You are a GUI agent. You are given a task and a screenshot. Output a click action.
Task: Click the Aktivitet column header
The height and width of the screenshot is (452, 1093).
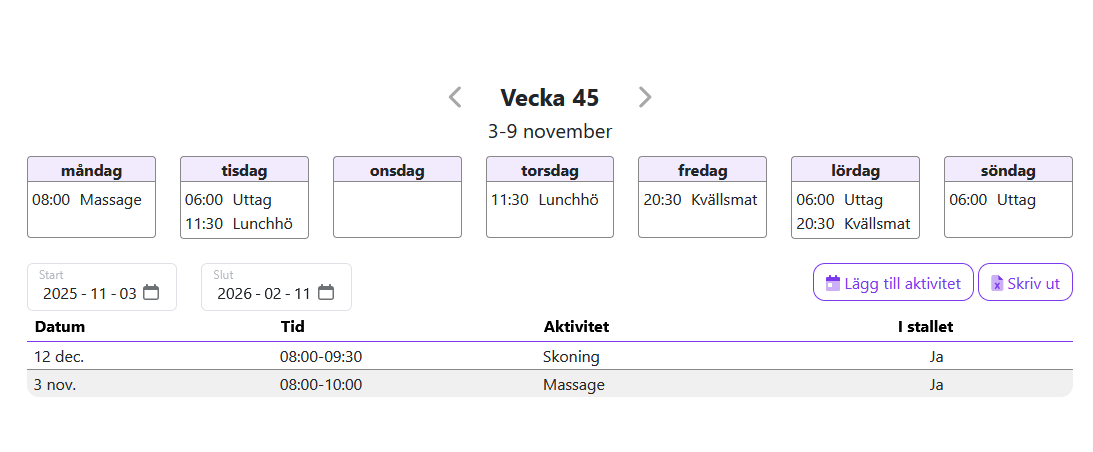coord(576,327)
